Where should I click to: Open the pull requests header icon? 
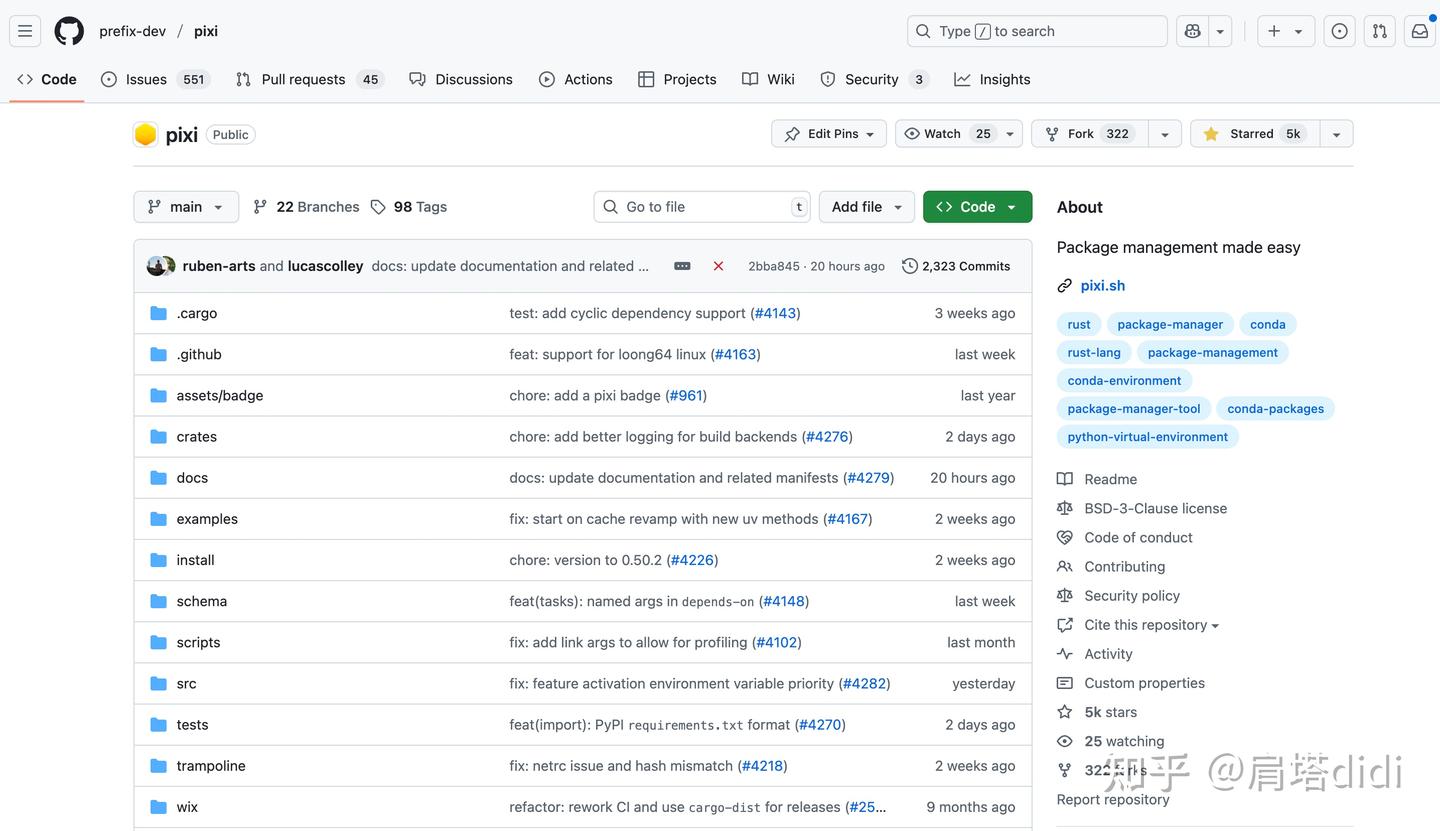[x=1379, y=31]
